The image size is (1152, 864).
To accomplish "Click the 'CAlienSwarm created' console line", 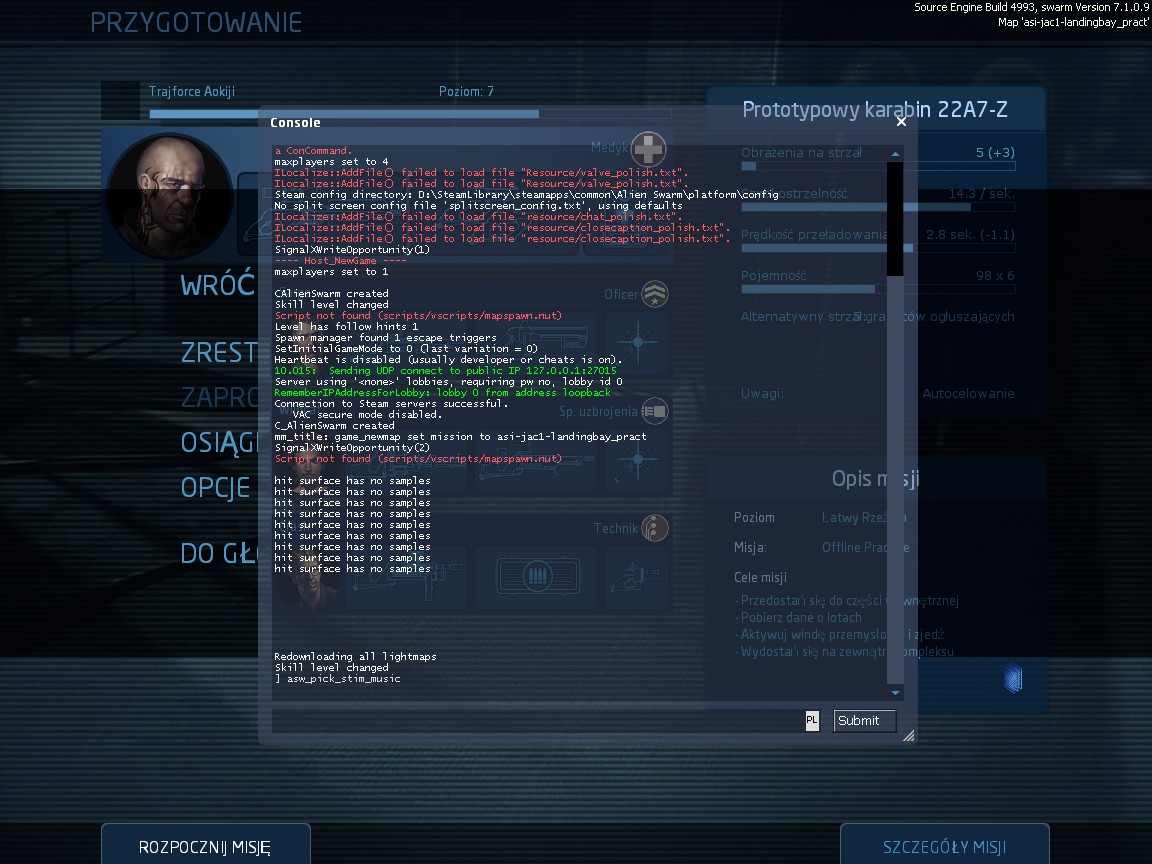I will pyautogui.click(x=331, y=294).
